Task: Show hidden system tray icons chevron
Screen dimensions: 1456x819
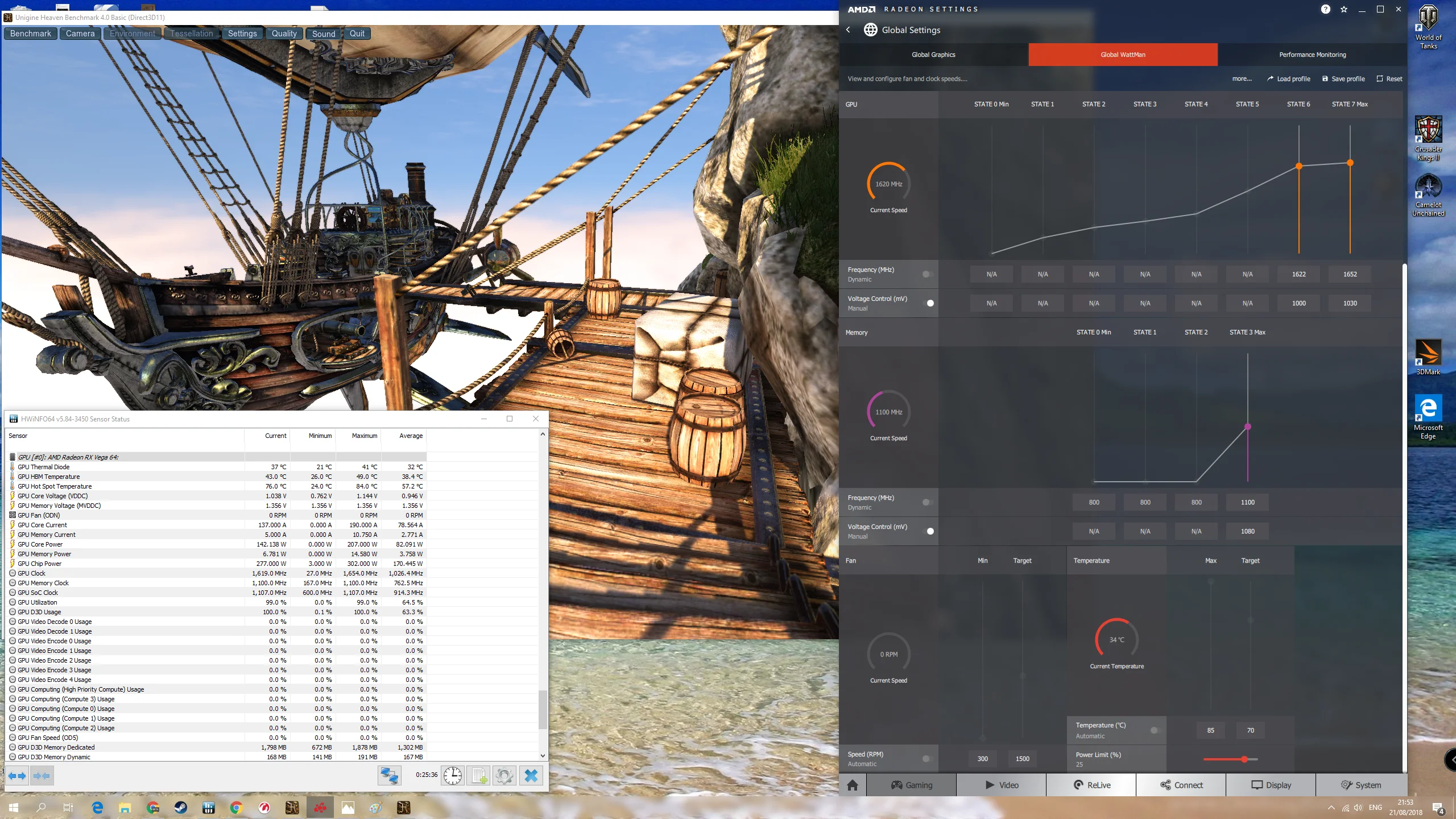Action: (1331, 808)
